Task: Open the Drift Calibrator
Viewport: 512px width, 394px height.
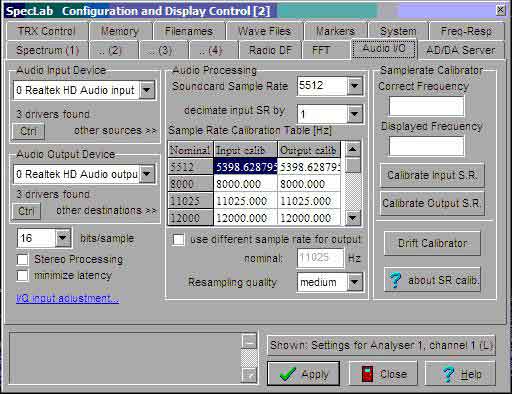Action: (432, 243)
